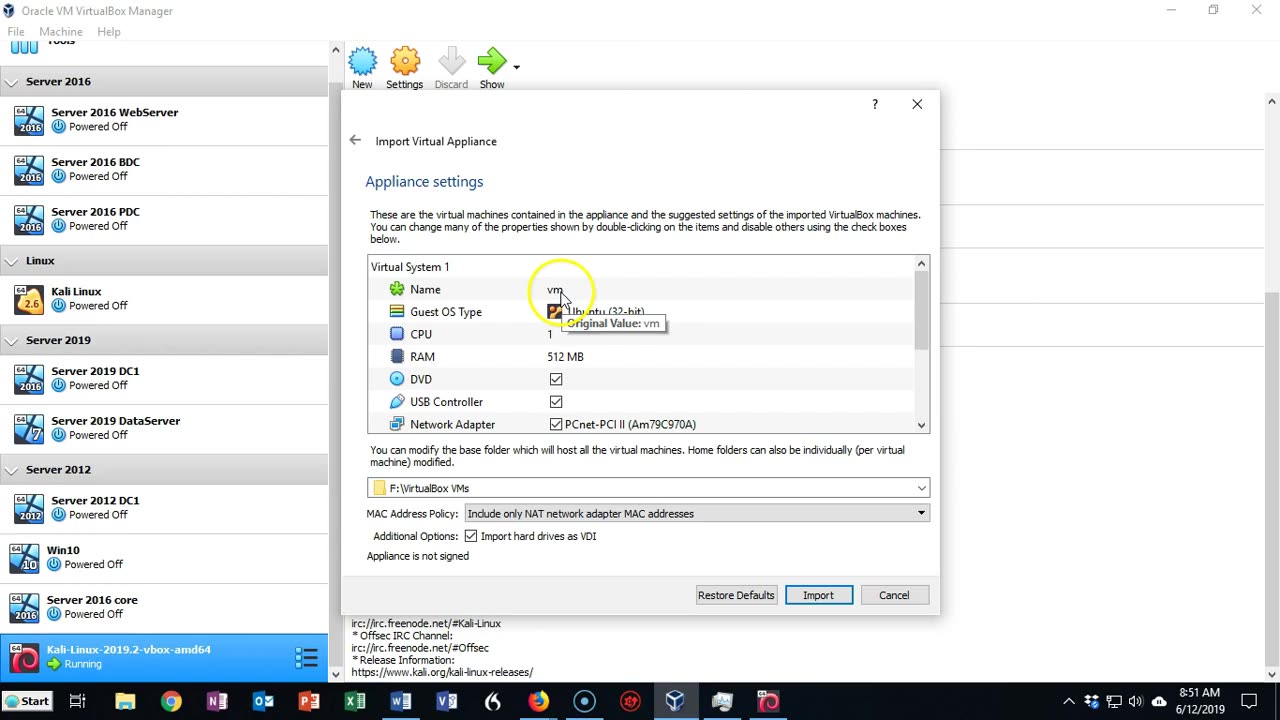The width and height of the screenshot is (1280, 720).
Task: Select Server 2016 PDC VM icon
Action: point(29,219)
